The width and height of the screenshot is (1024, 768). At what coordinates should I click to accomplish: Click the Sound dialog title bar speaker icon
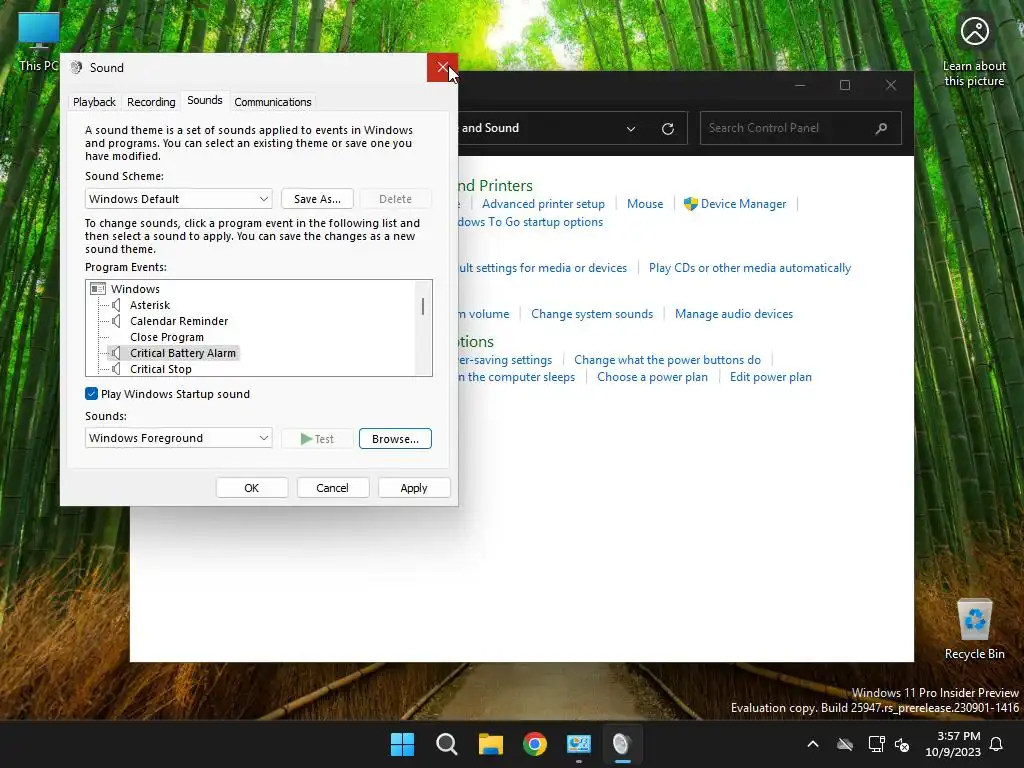point(76,67)
